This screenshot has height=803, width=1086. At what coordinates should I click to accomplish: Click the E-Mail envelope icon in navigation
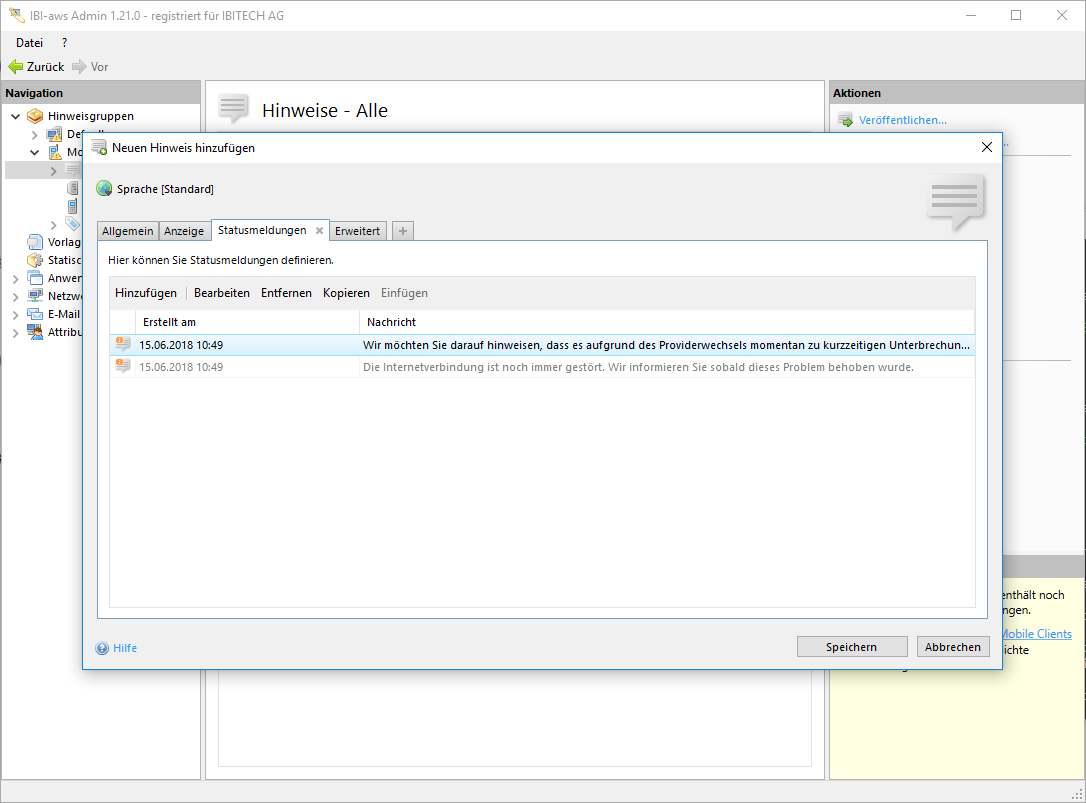coord(36,314)
